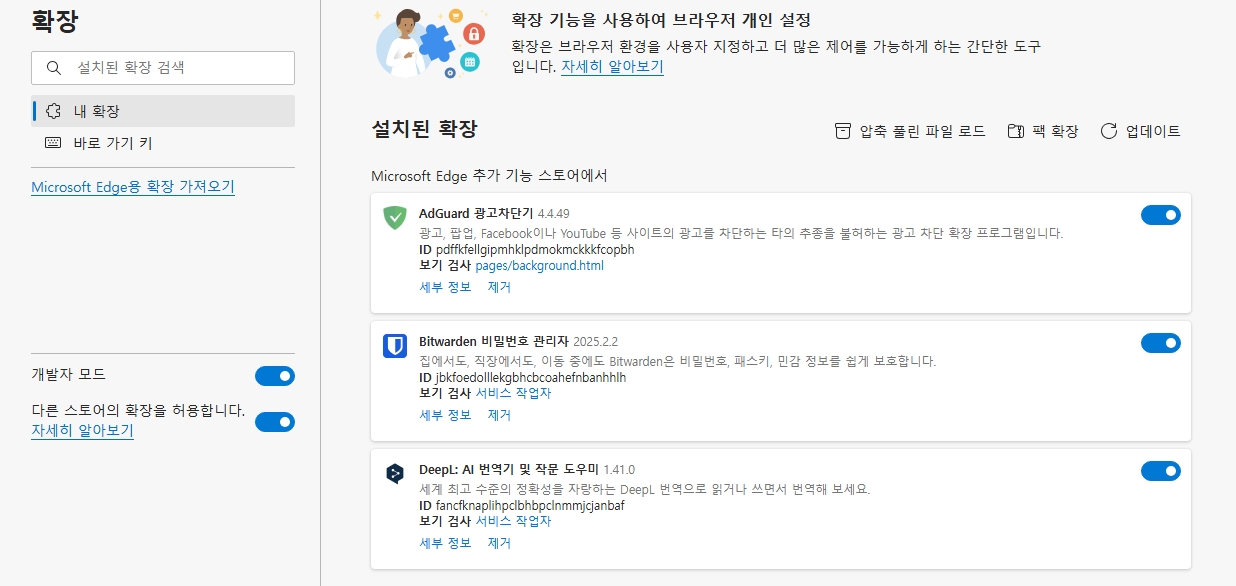Viewport: 1236px width, 586px height.
Task: Click DeepL ID fancfknaplihpclbhbpclnmmjcjanbaf
Action: (530, 506)
